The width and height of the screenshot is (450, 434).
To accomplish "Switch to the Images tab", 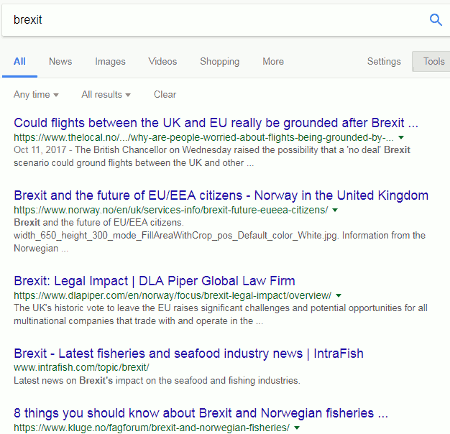I will 110,62.
